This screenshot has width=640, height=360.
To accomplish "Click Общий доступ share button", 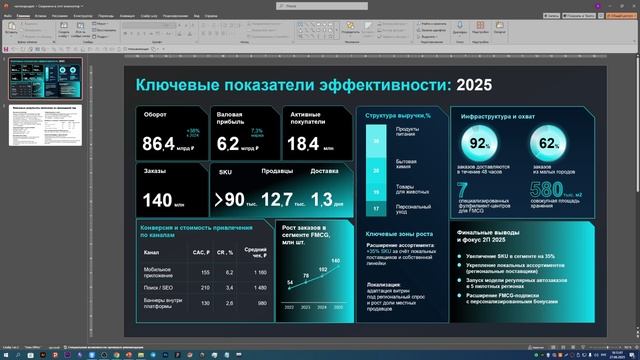I will (x=621, y=16).
